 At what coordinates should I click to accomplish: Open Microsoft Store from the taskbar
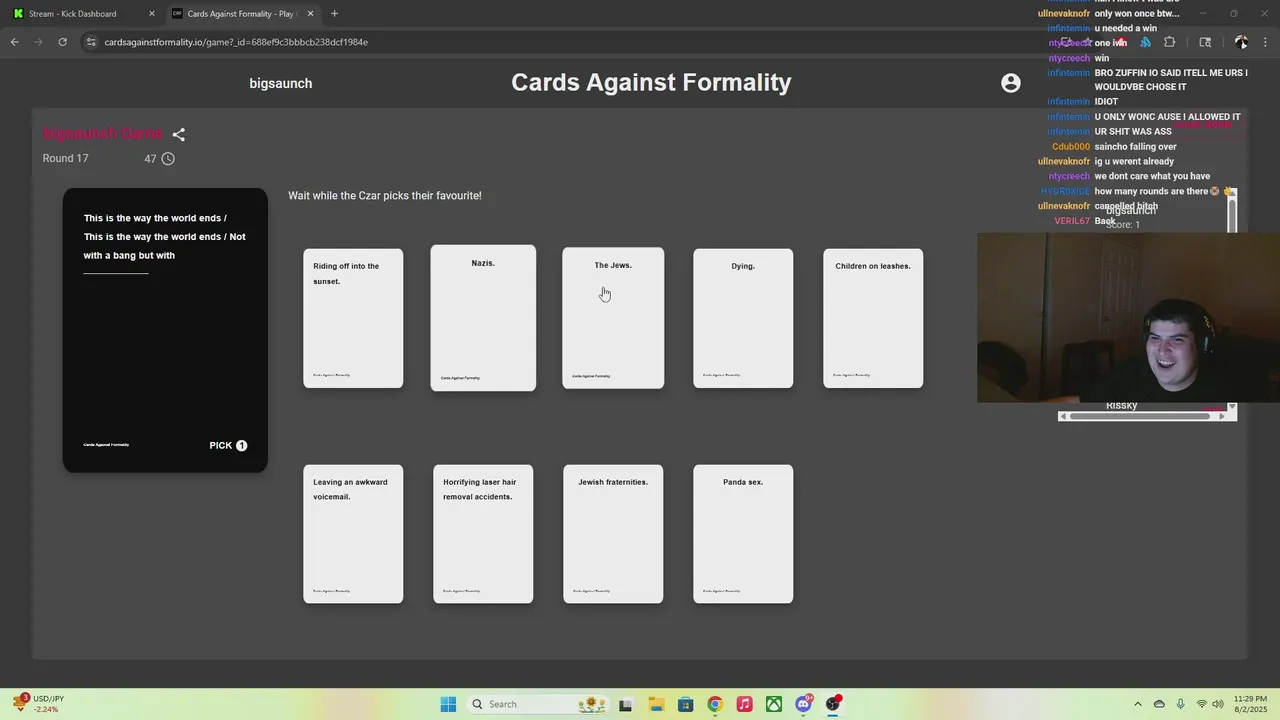[685, 704]
